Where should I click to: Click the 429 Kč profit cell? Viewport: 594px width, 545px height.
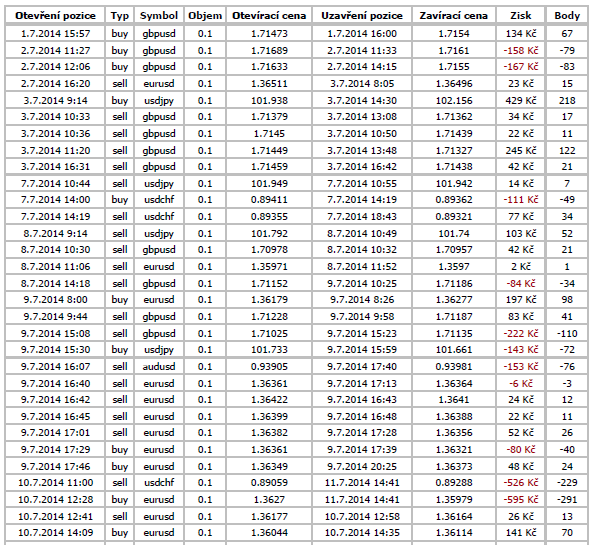tap(521, 100)
